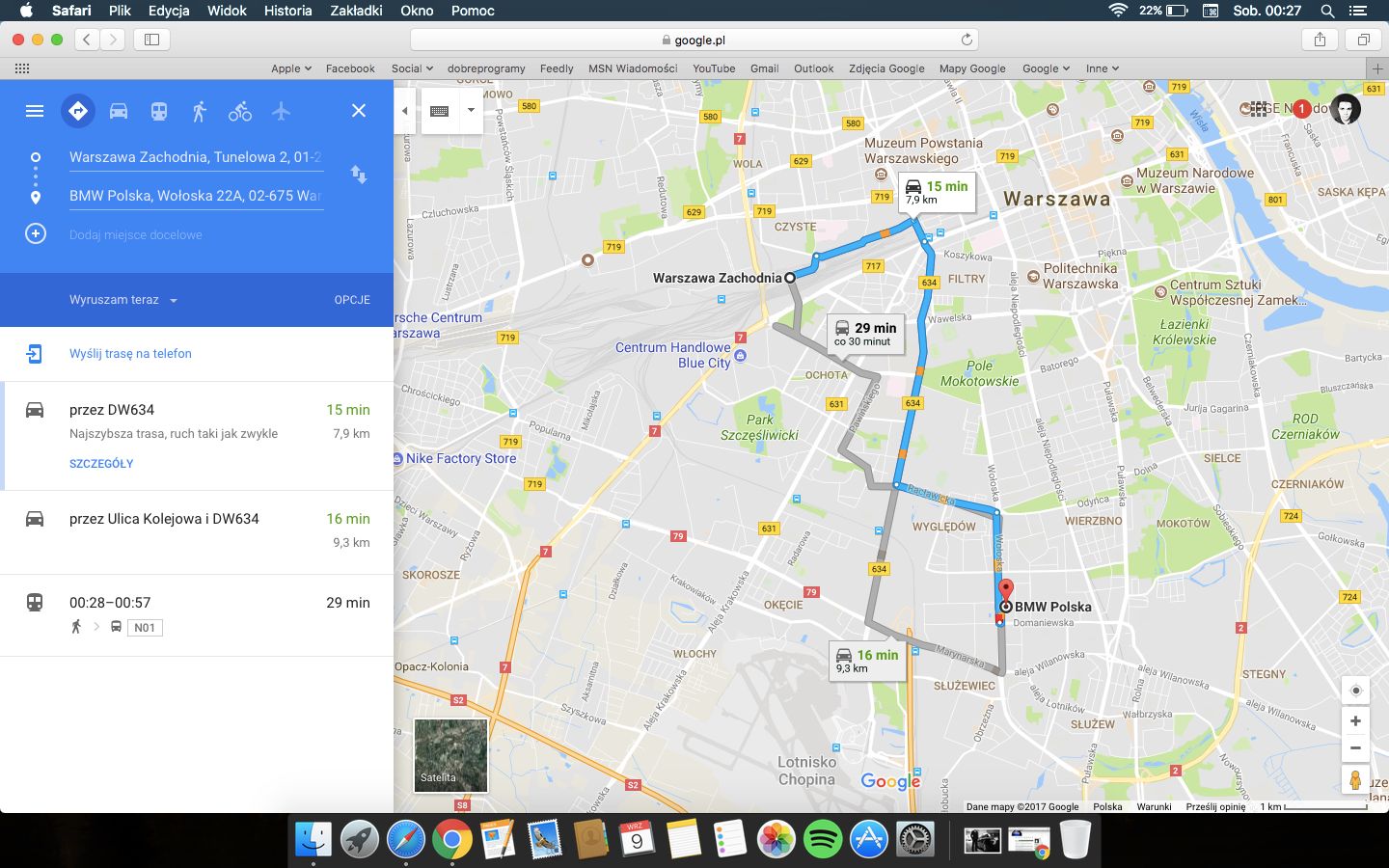Show all tabs in Safari

click(1364, 40)
